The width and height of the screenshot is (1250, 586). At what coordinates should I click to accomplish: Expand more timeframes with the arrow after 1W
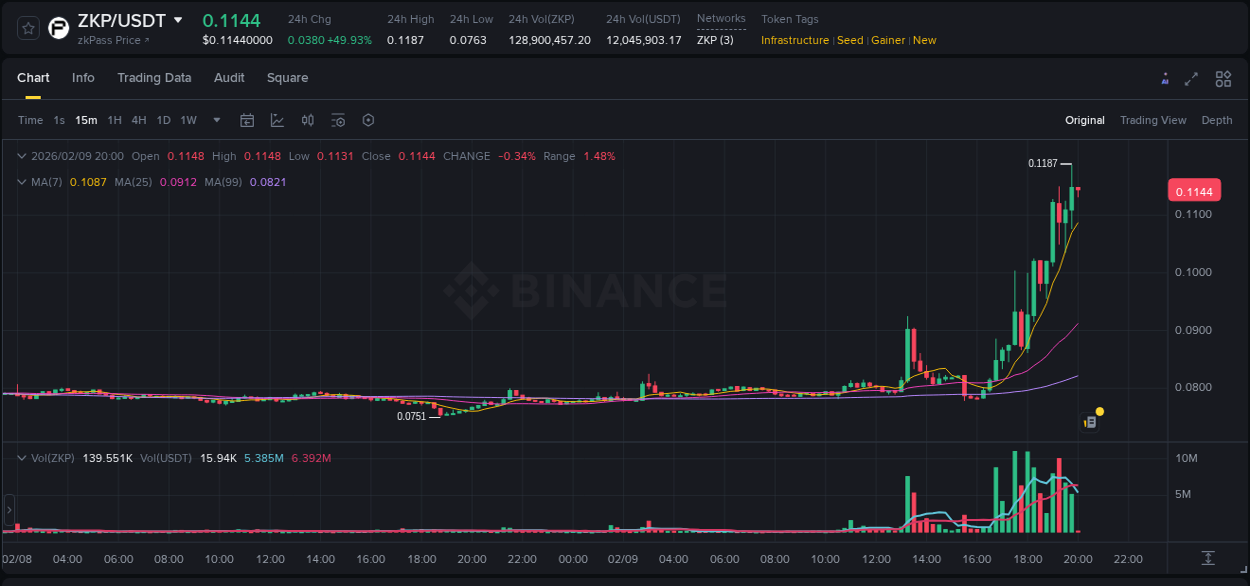click(215, 120)
